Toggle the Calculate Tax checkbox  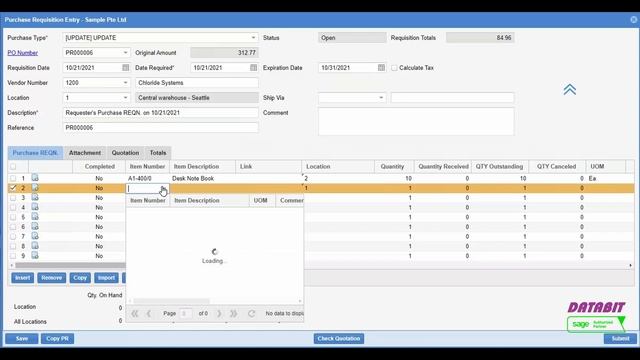(x=394, y=68)
